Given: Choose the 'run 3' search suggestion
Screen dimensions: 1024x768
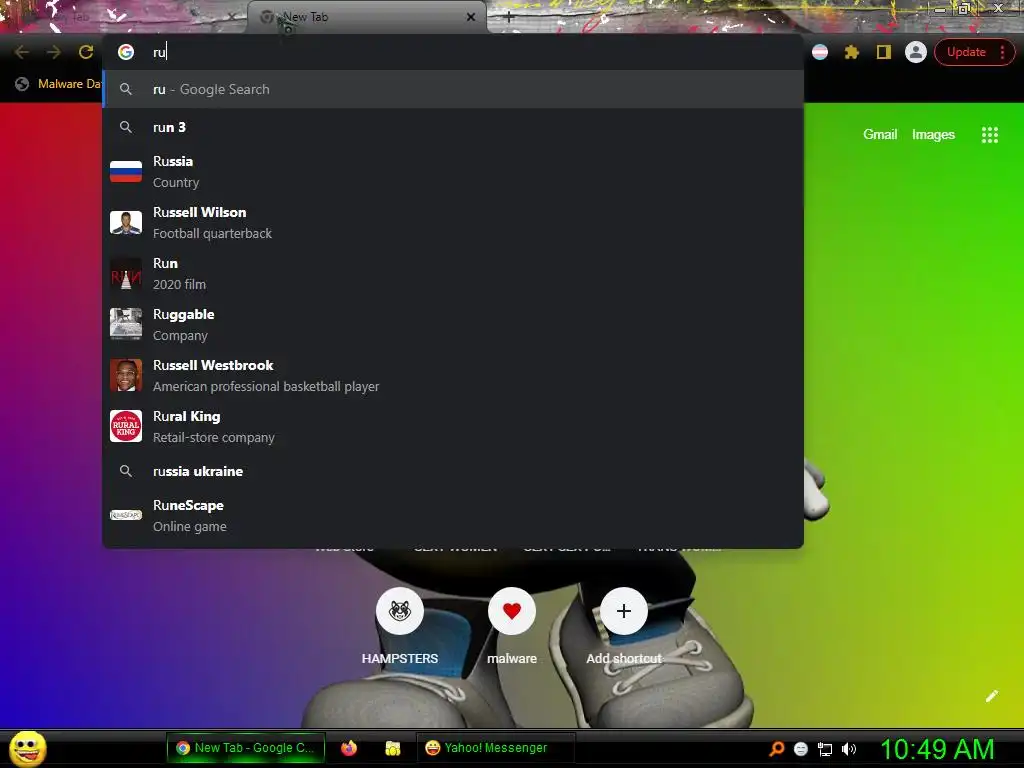Looking at the screenshot, I should coord(453,127).
